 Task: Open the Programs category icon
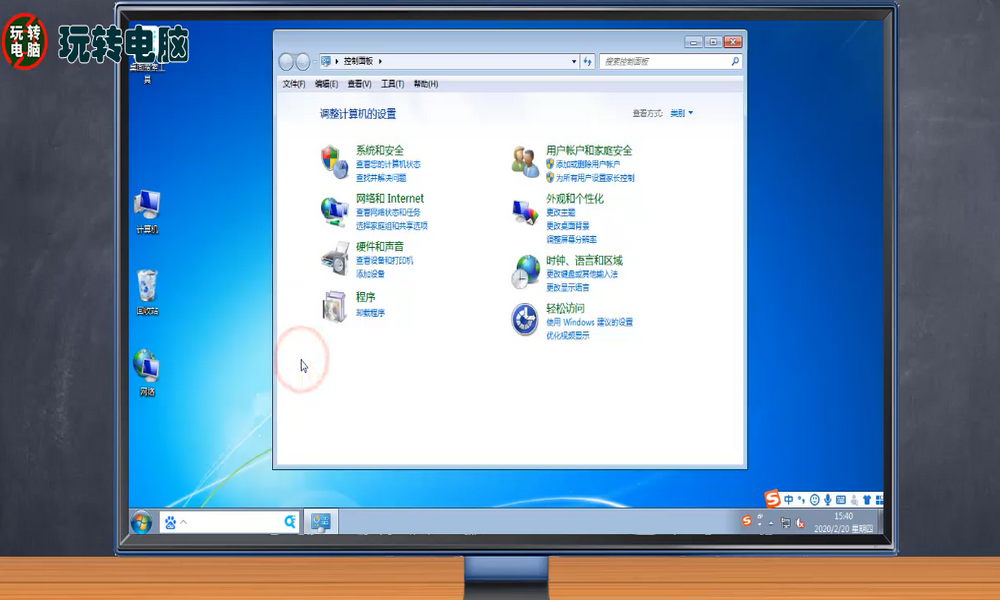[334, 306]
